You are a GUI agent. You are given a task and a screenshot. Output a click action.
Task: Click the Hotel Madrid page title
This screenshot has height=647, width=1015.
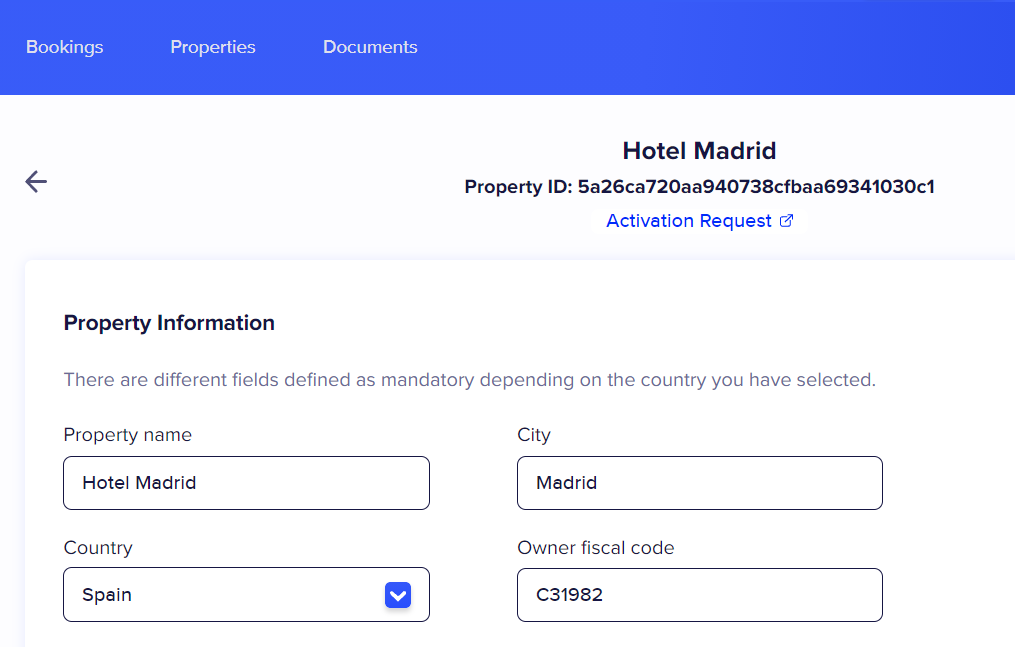[x=699, y=151]
